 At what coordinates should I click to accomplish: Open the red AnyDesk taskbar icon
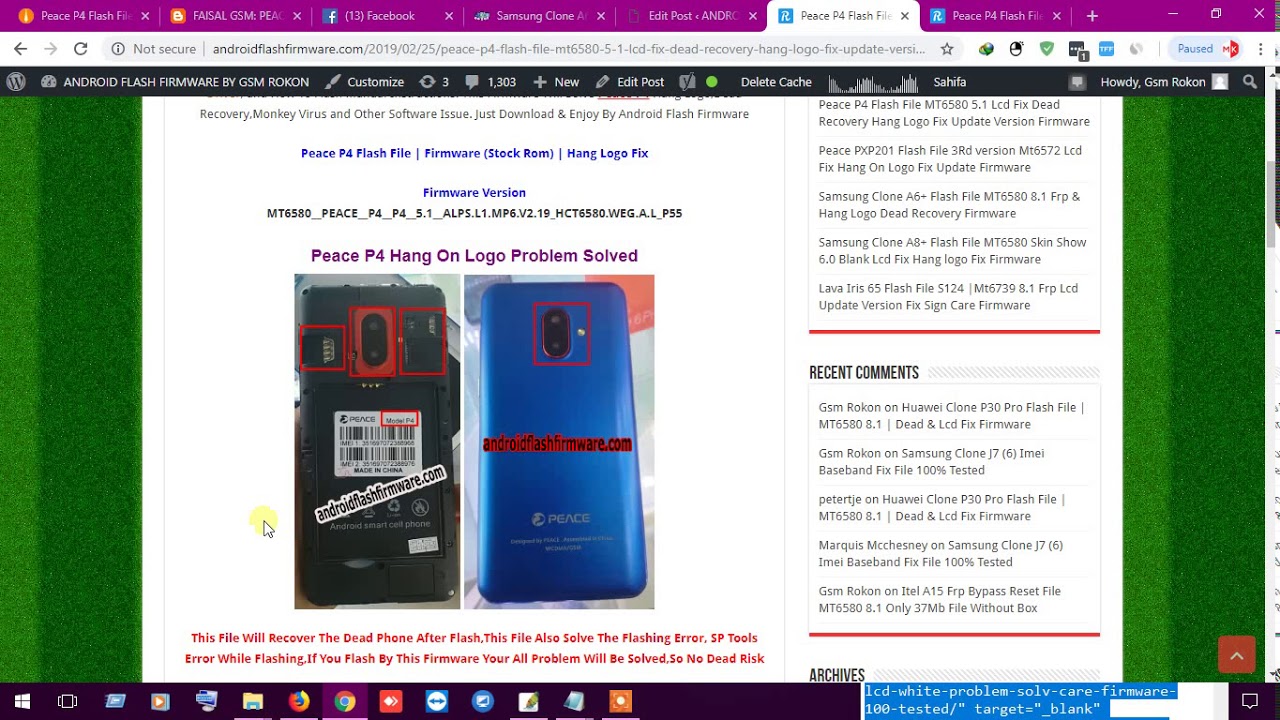(x=390, y=702)
